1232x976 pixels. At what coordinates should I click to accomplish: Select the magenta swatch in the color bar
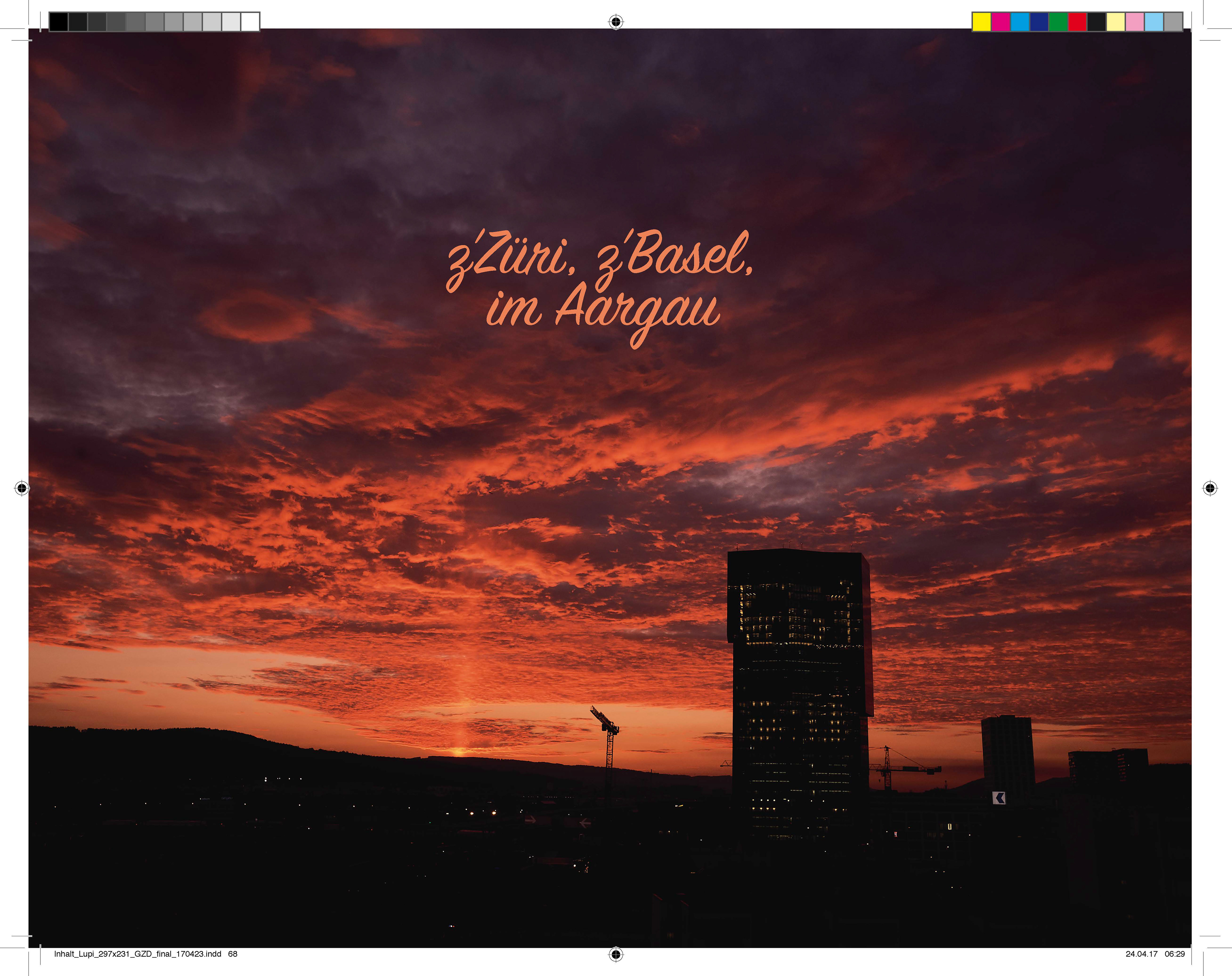point(1001,22)
